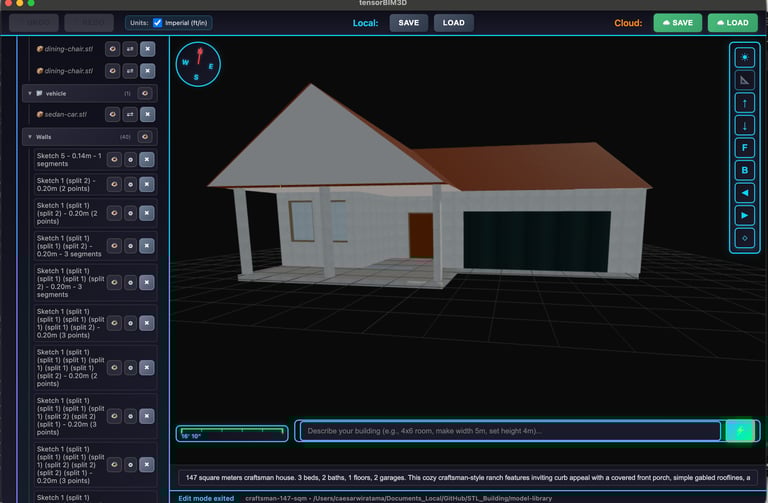The image size is (768, 503).
Task: Click the compass orientation widget
Action: 198,64
